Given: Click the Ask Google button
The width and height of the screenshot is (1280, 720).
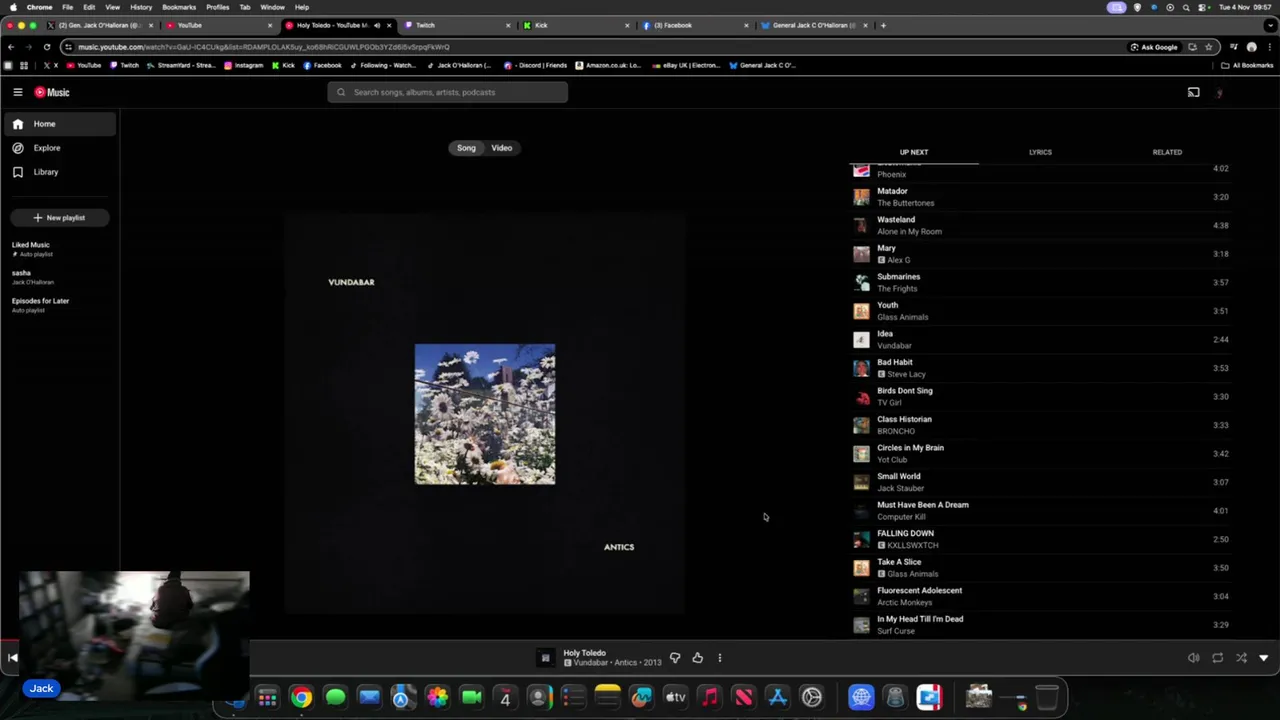Looking at the screenshot, I should pyautogui.click(x=1154, y=47).
